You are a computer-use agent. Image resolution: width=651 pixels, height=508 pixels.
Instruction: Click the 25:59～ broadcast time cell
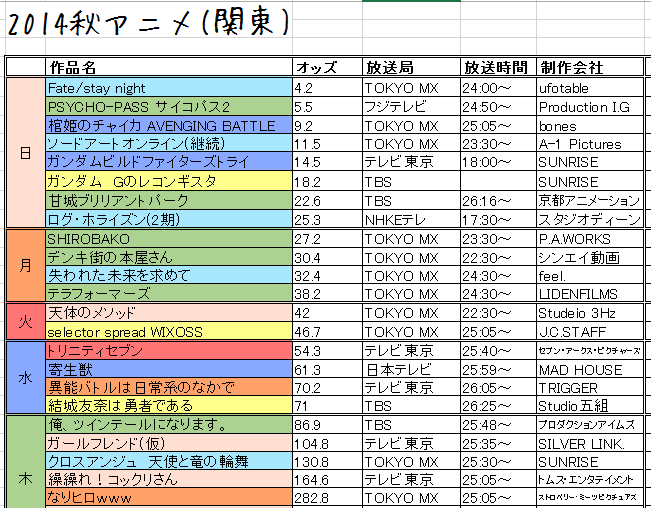[498, 369]
